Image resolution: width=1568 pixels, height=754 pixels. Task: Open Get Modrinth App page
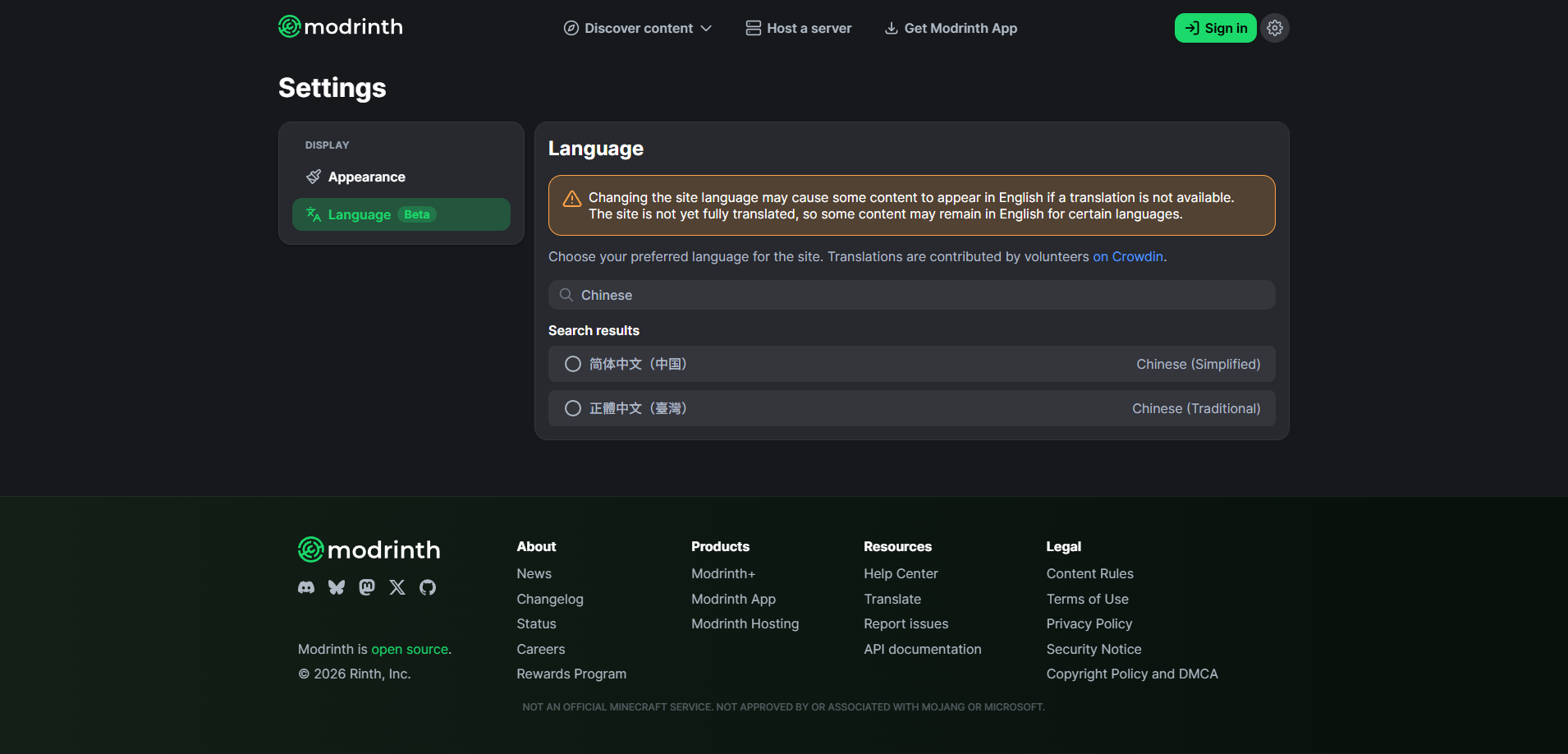point(951,28)
